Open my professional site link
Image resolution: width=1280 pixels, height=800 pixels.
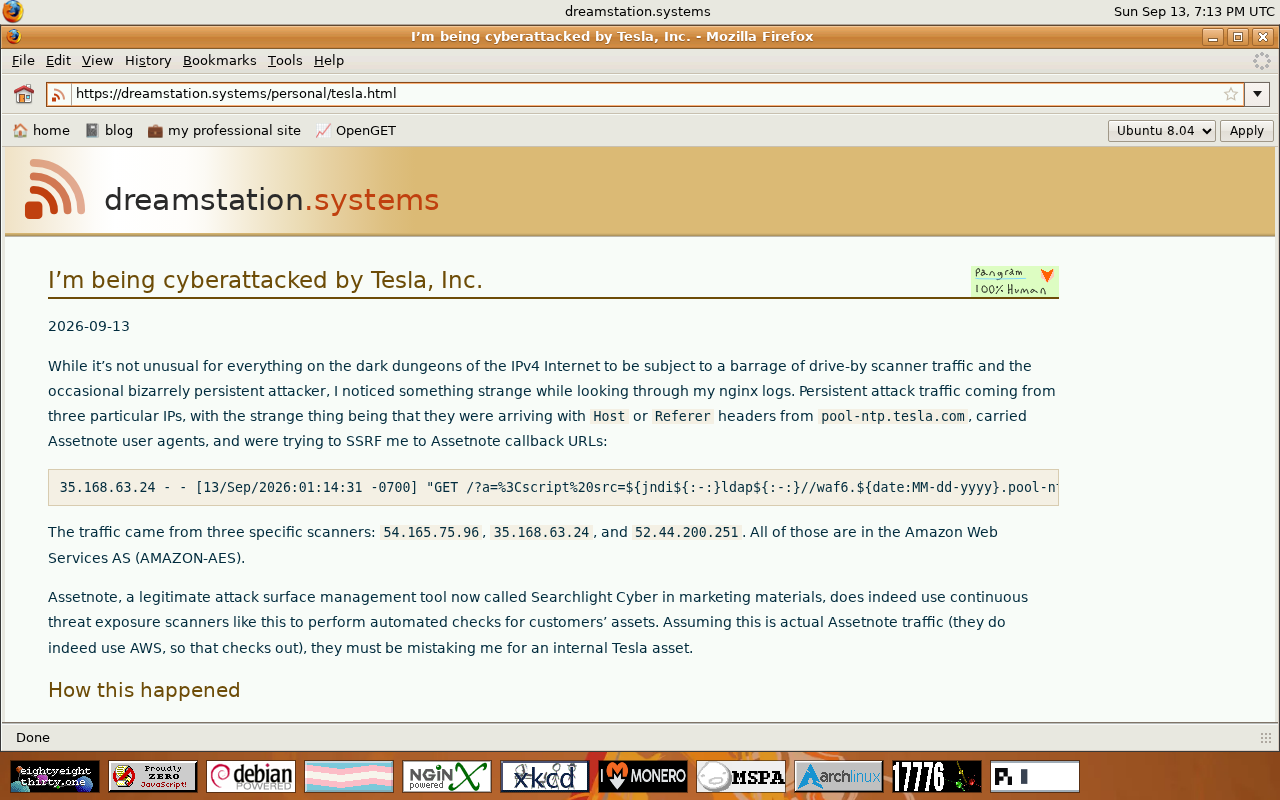pos(224,131)
